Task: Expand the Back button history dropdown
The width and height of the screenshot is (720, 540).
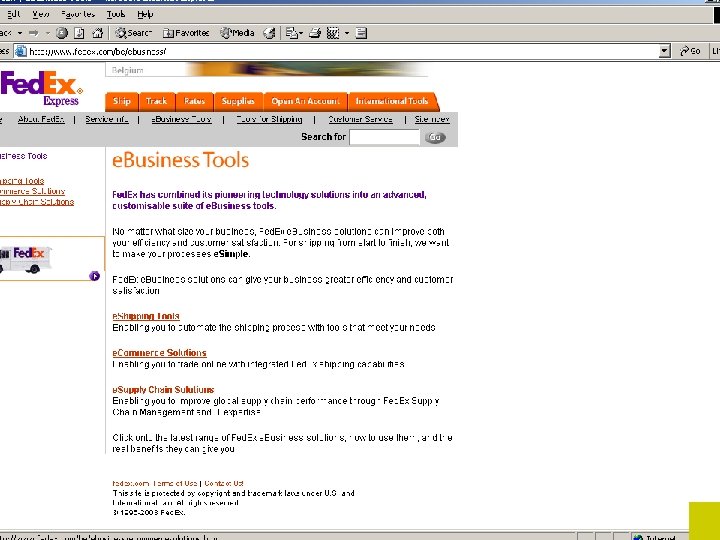Action: click(x=20, y=33)
